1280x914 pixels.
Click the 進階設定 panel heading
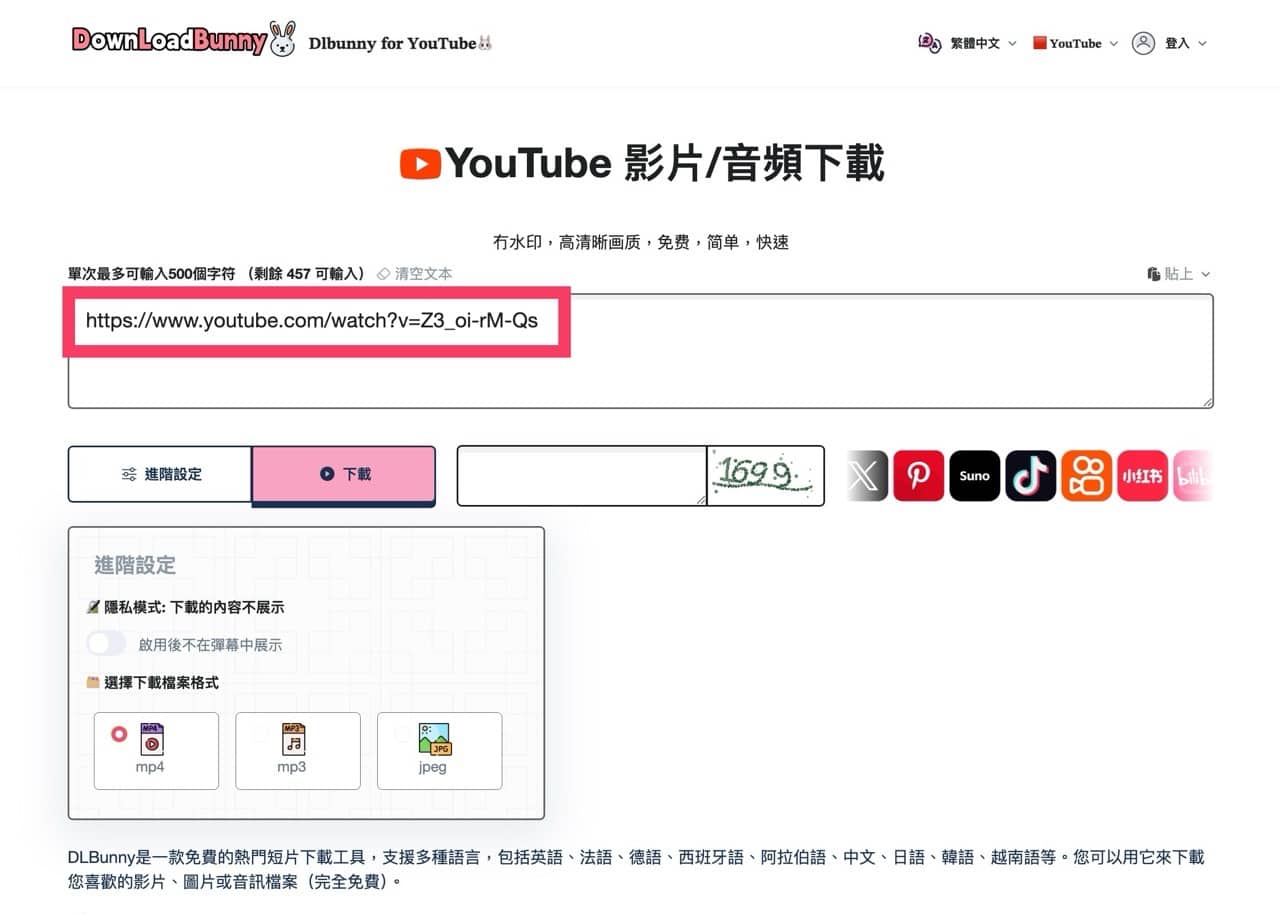pos(135,565)
